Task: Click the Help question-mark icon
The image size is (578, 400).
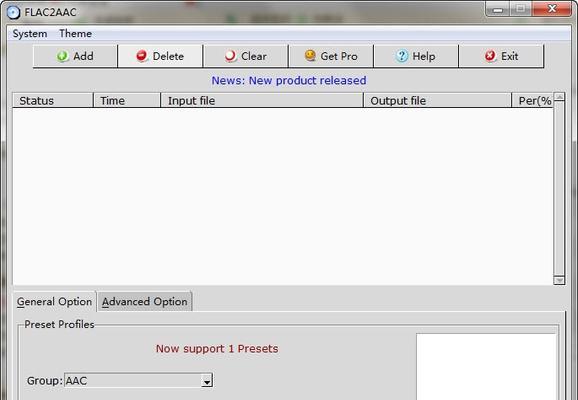Action: pyautogui.click(x=402, y=56)
